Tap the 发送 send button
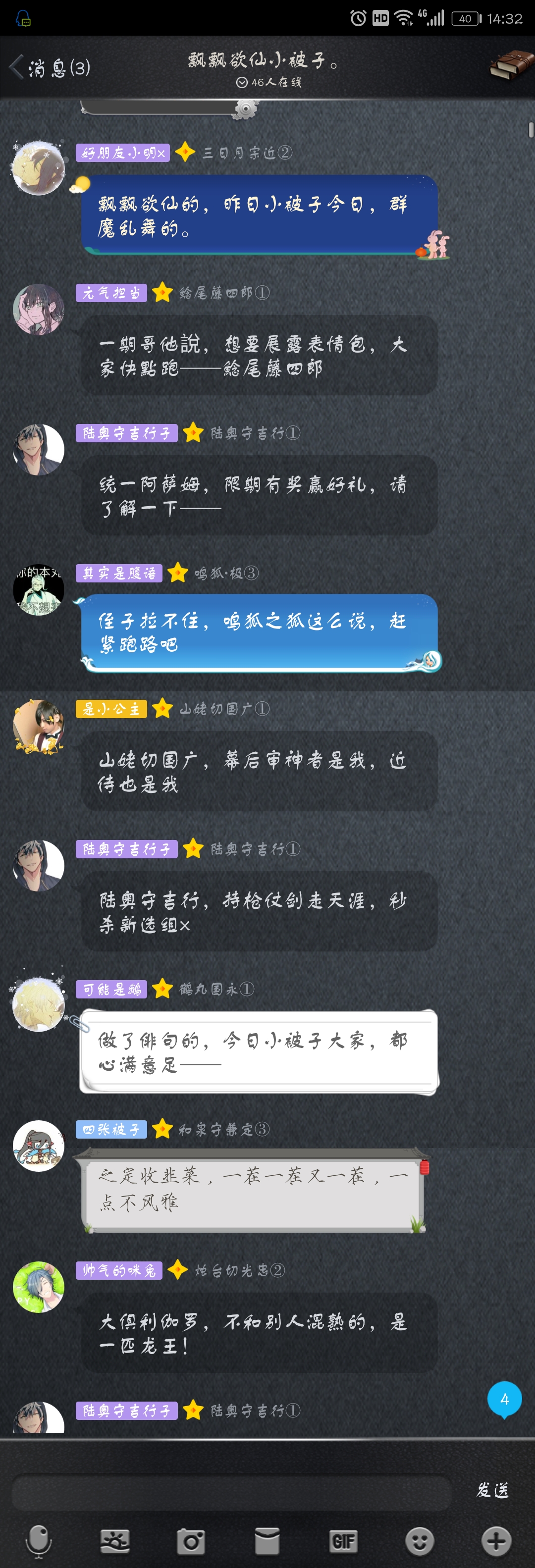535x1568 pixels. click(492, 1489)
